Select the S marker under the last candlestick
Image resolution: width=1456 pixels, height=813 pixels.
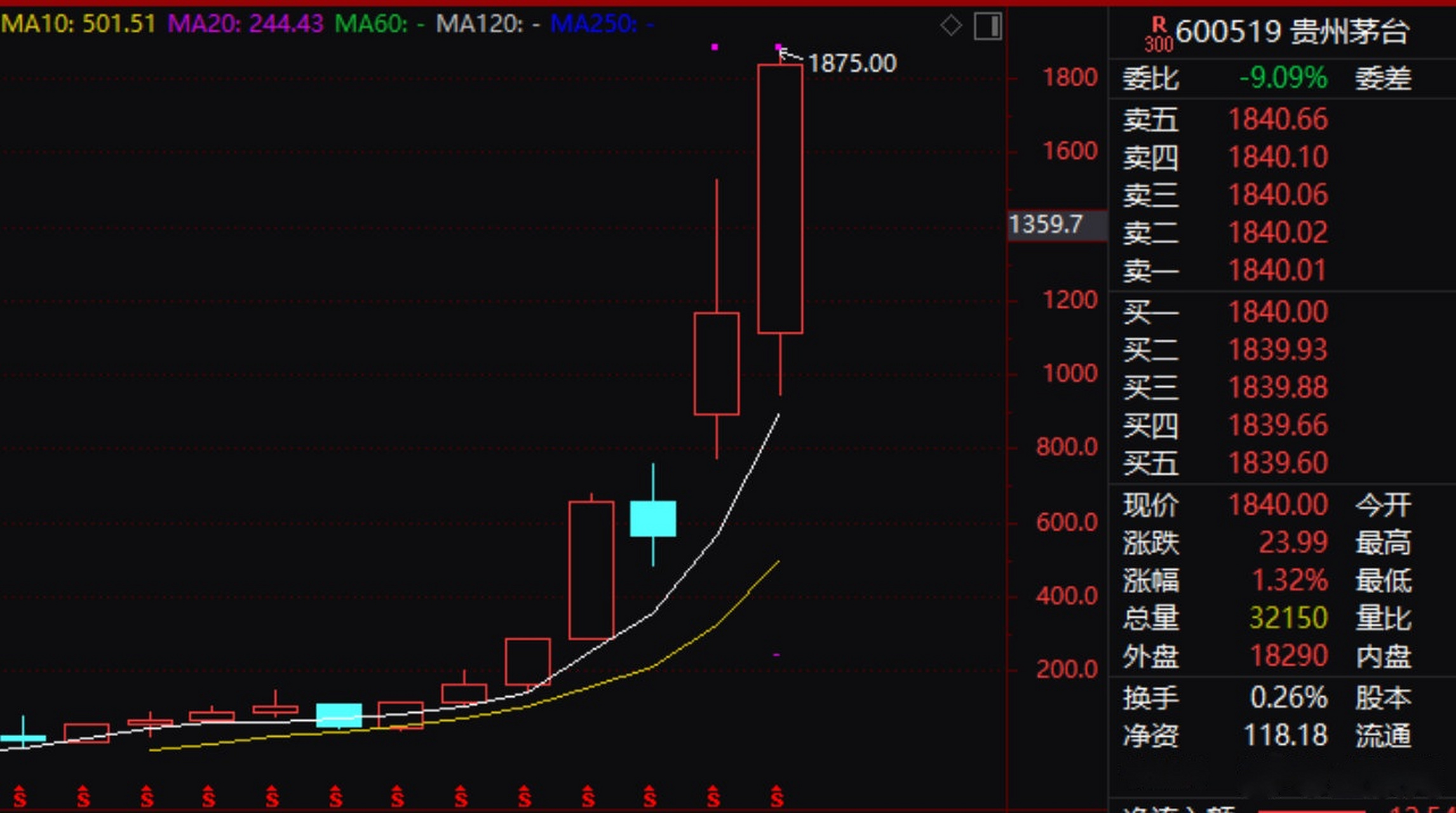pyautogui.click(x=777, y=796)
